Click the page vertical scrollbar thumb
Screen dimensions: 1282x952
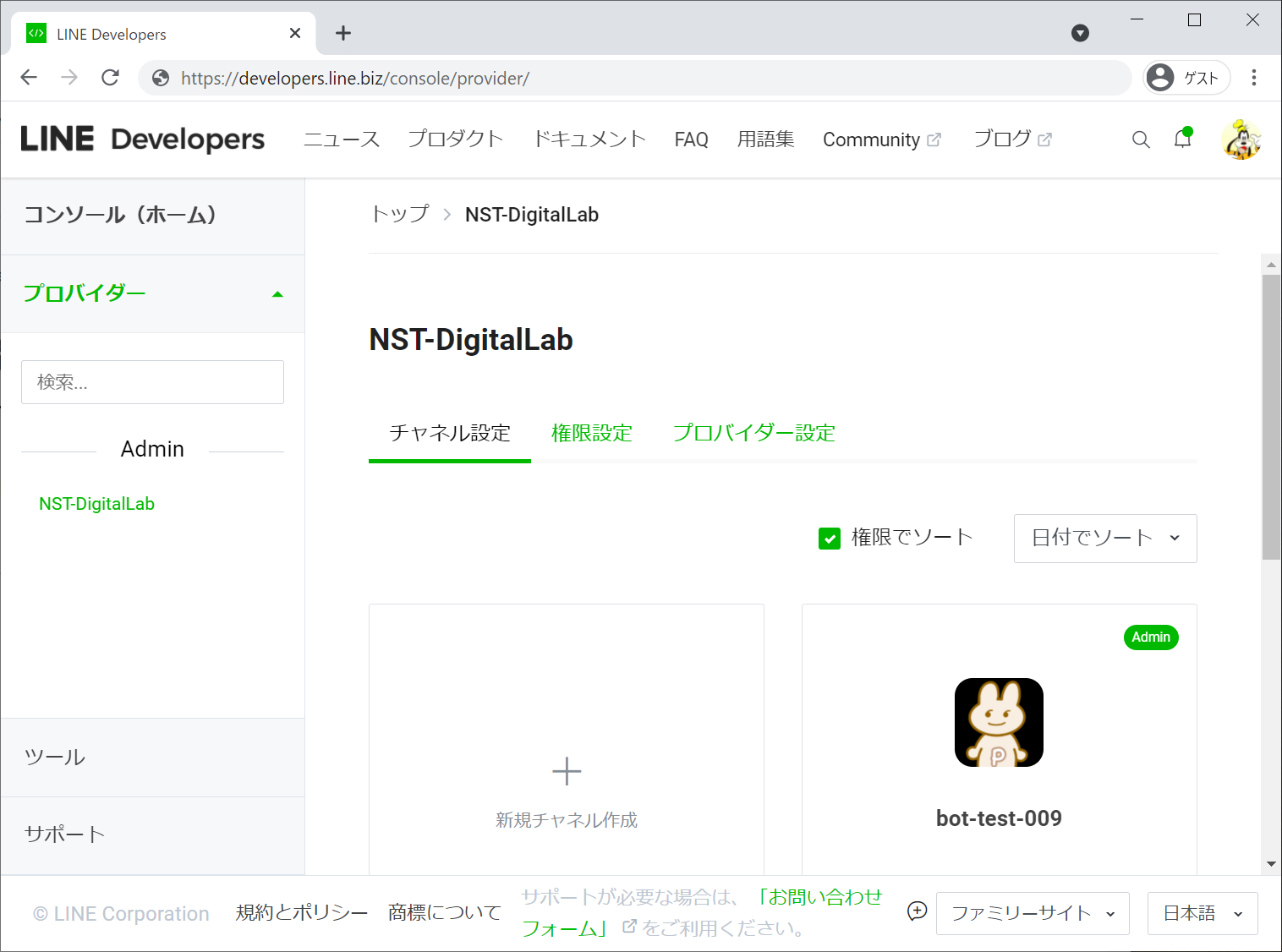coord(1271,416)
